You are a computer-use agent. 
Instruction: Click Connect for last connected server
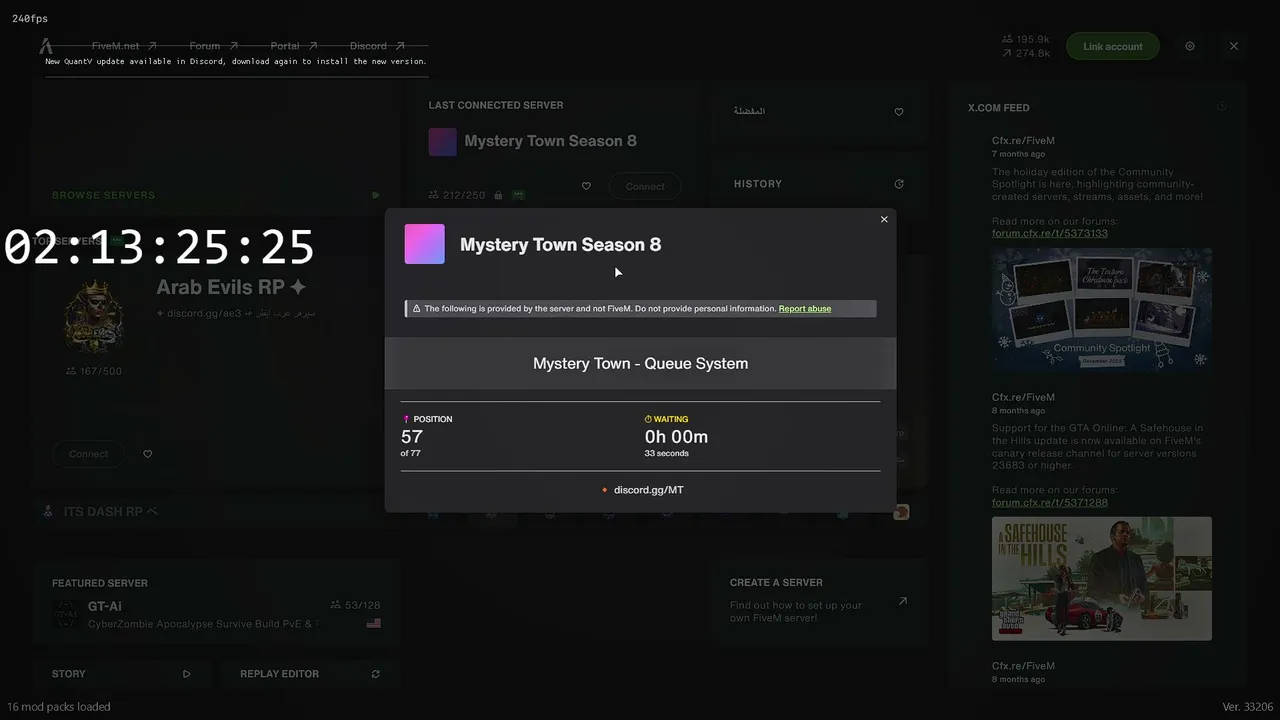tap(645, 186)
